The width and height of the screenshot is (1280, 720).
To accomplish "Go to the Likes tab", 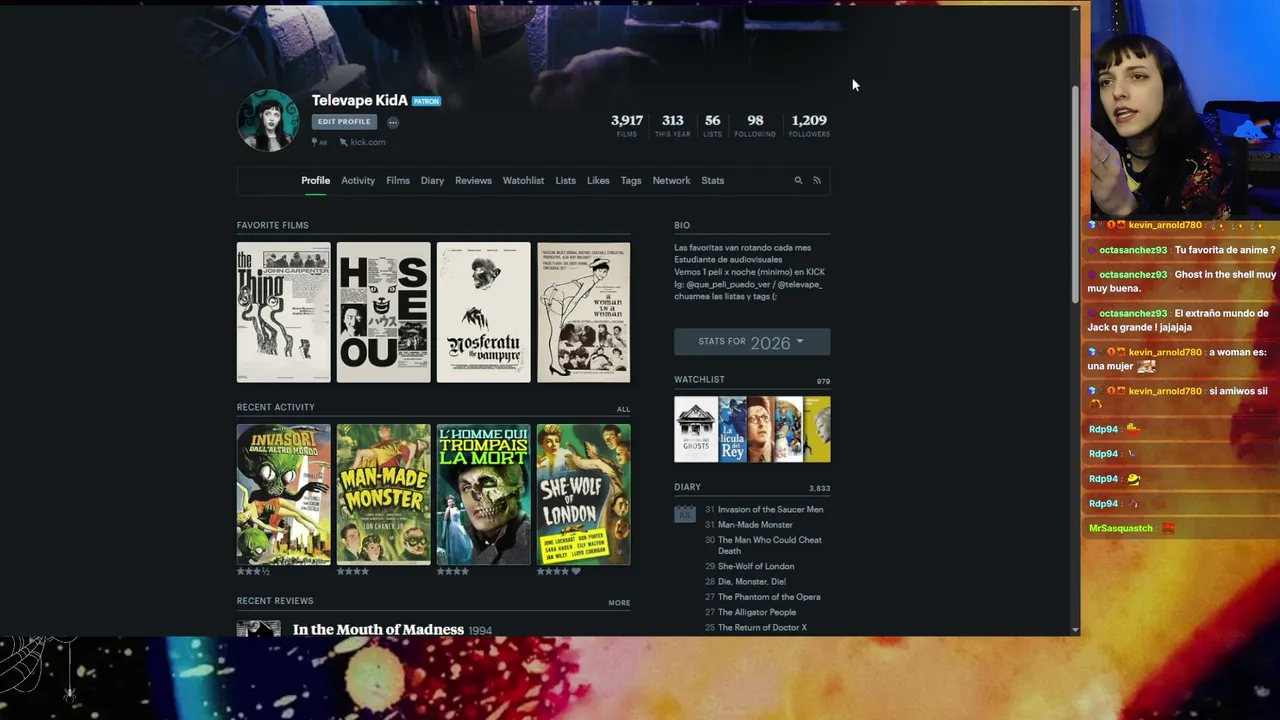I will pyautogui.click(x=598, y=181).
